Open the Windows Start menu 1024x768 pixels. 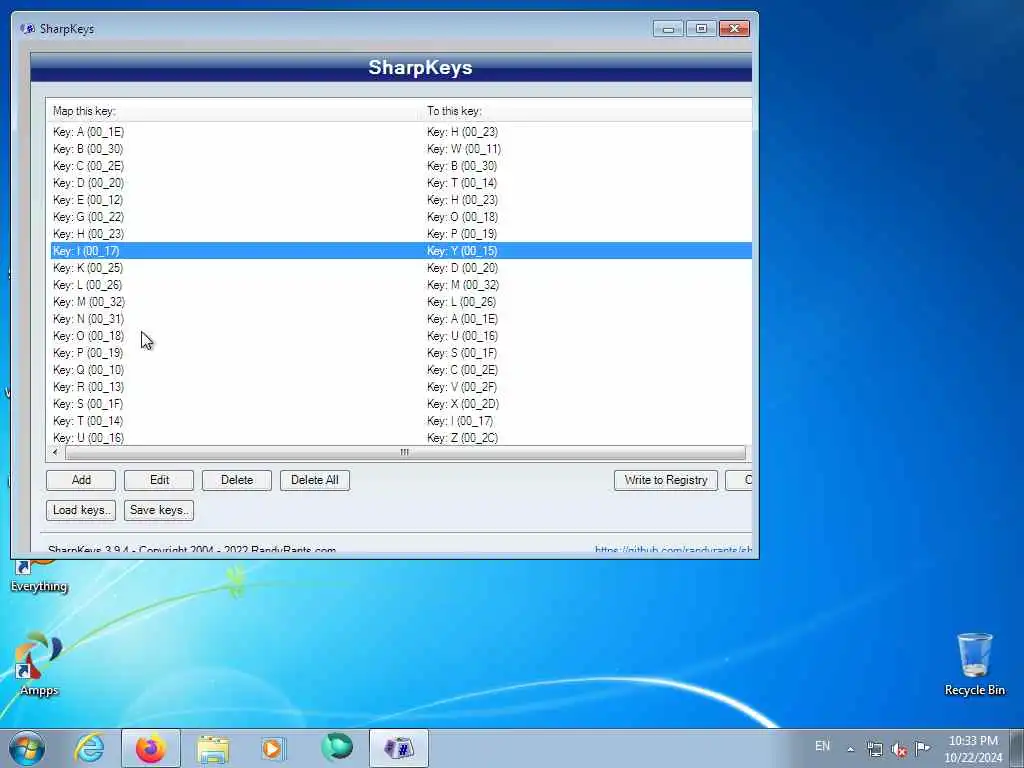(x=27, y=748)
